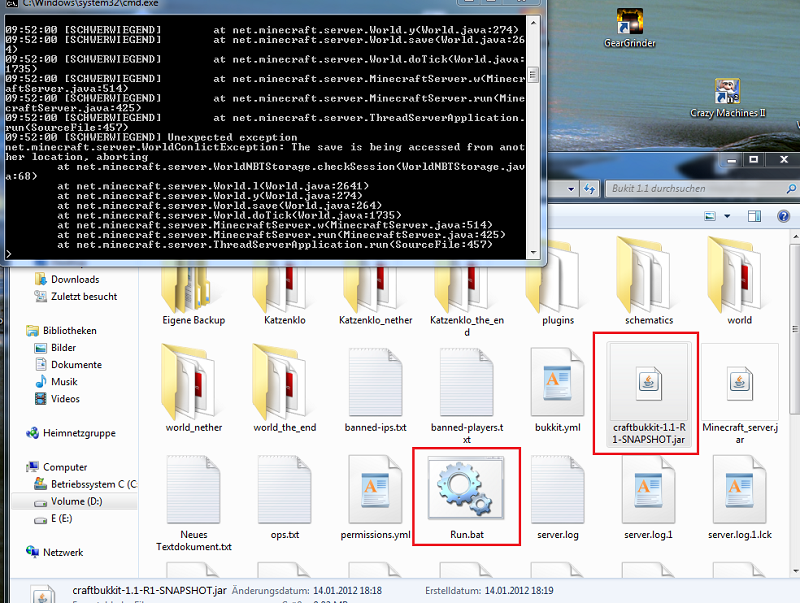Viewport: 800px width, 603px height.
Task: Select the world folder
Action: point(740,282)
